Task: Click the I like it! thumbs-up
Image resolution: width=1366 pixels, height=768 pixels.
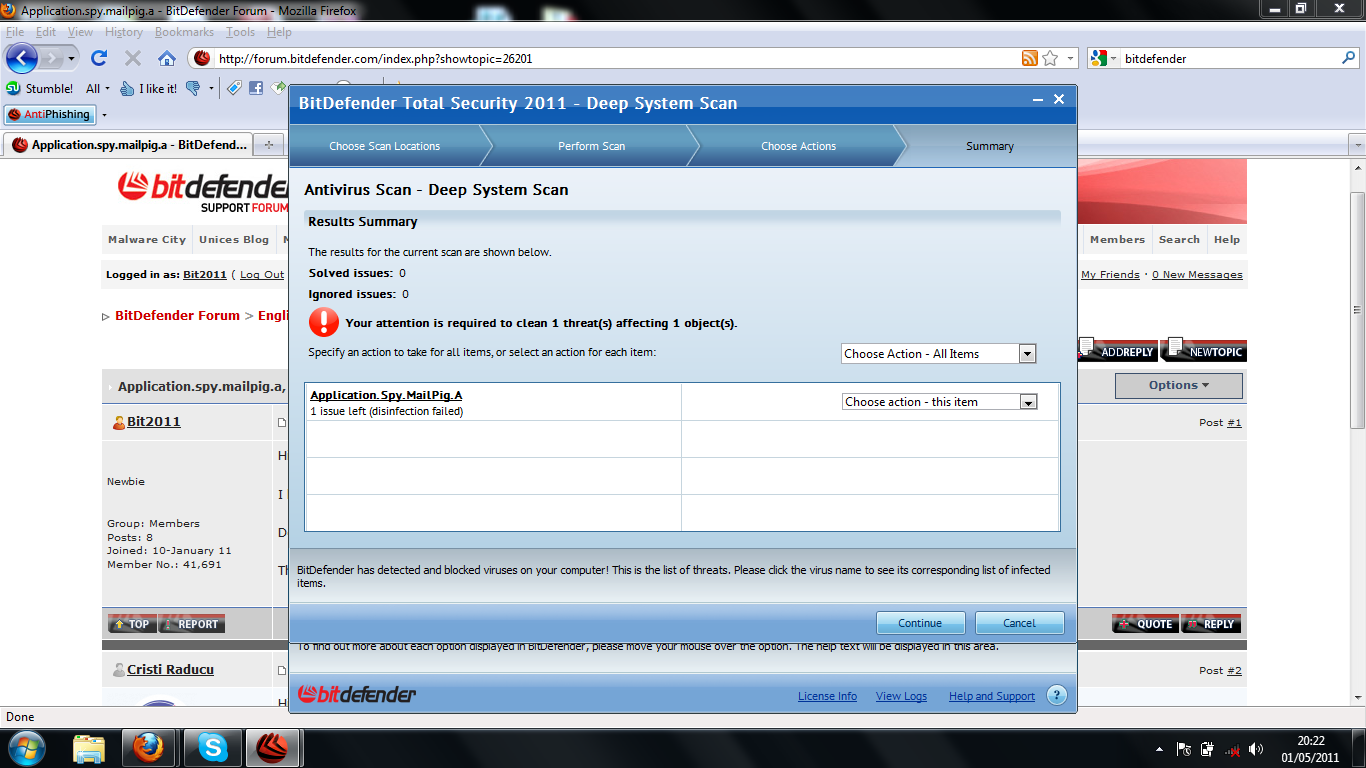Action: click(148, 88)
